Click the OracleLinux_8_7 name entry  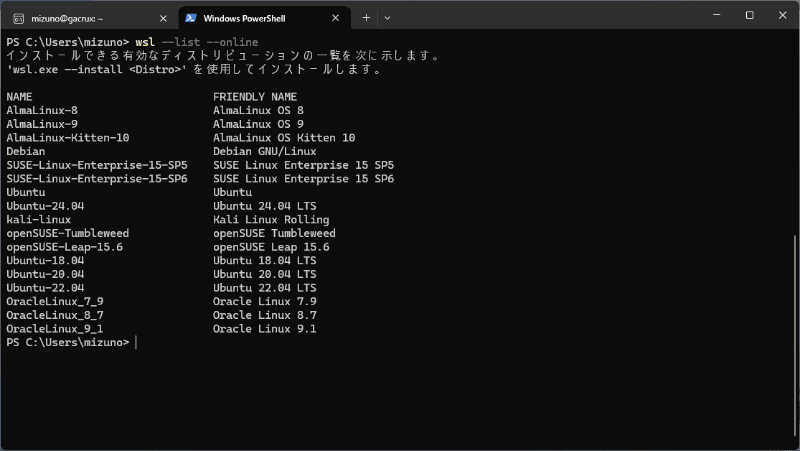(55, 315)
